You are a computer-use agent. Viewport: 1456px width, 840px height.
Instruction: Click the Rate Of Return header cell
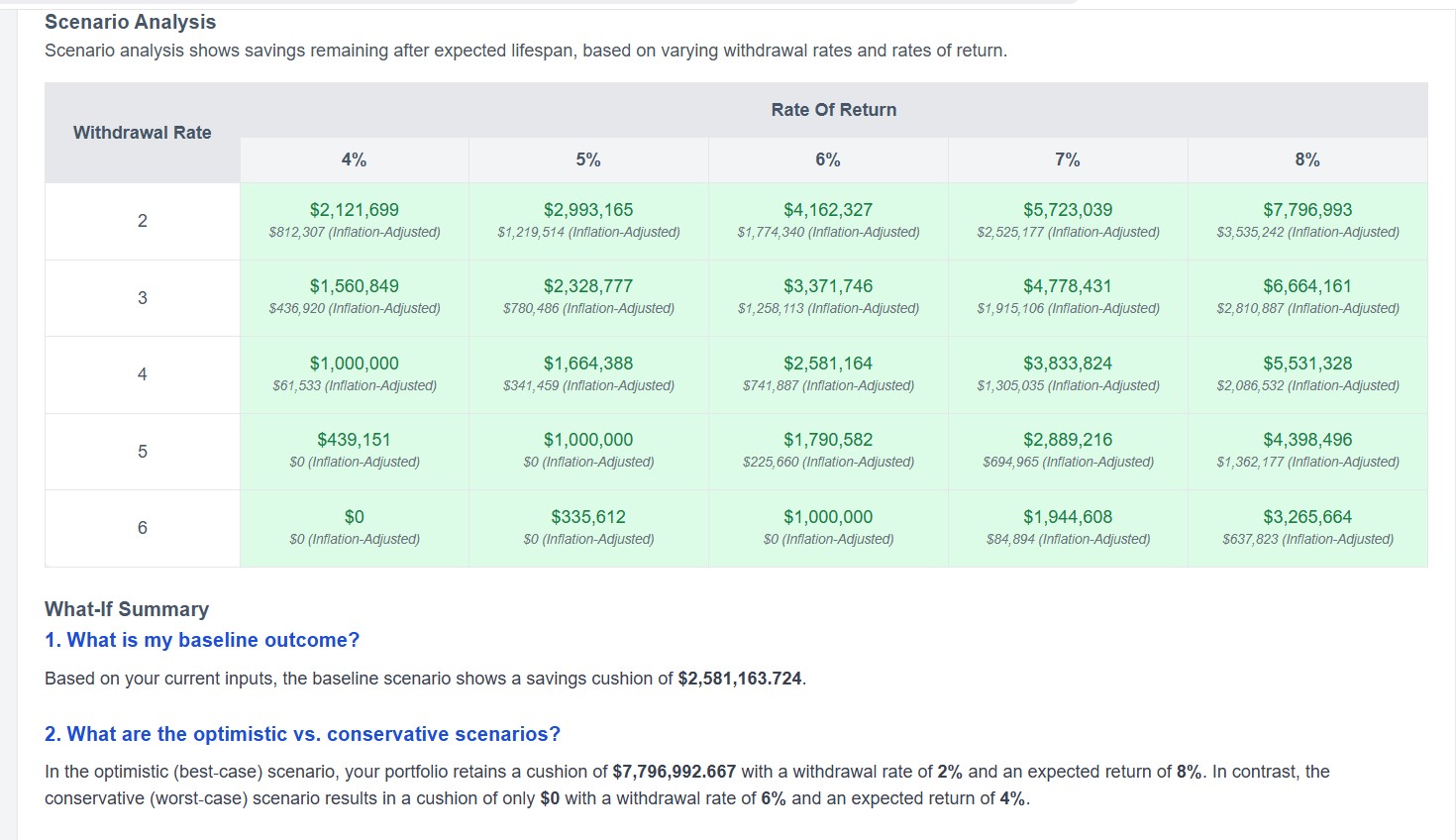pyautogui.click(x=833, y=109)
